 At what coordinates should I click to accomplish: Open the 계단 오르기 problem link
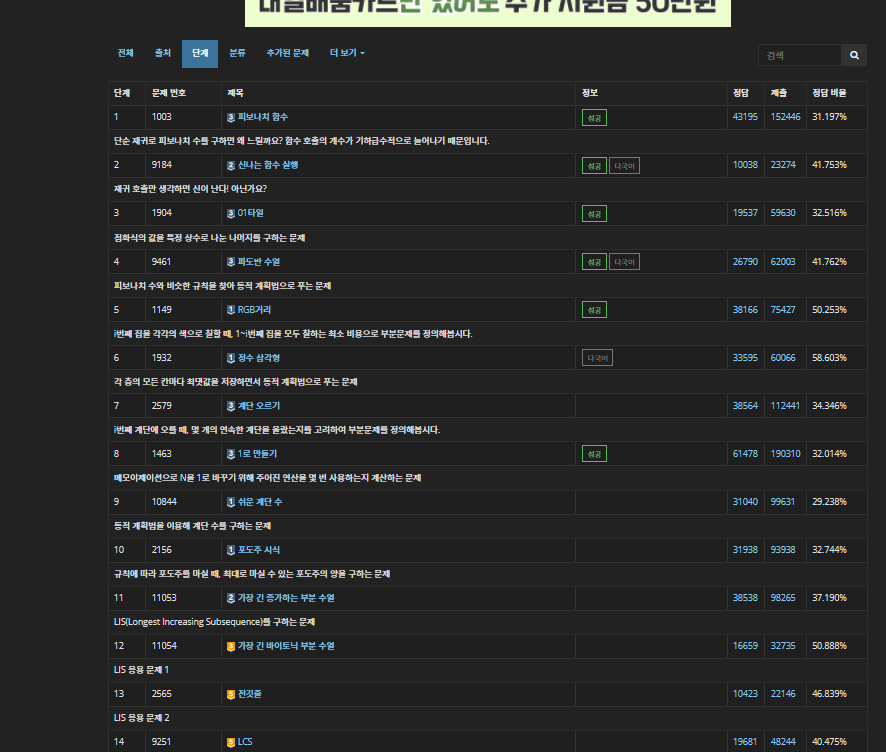point(259,406)
